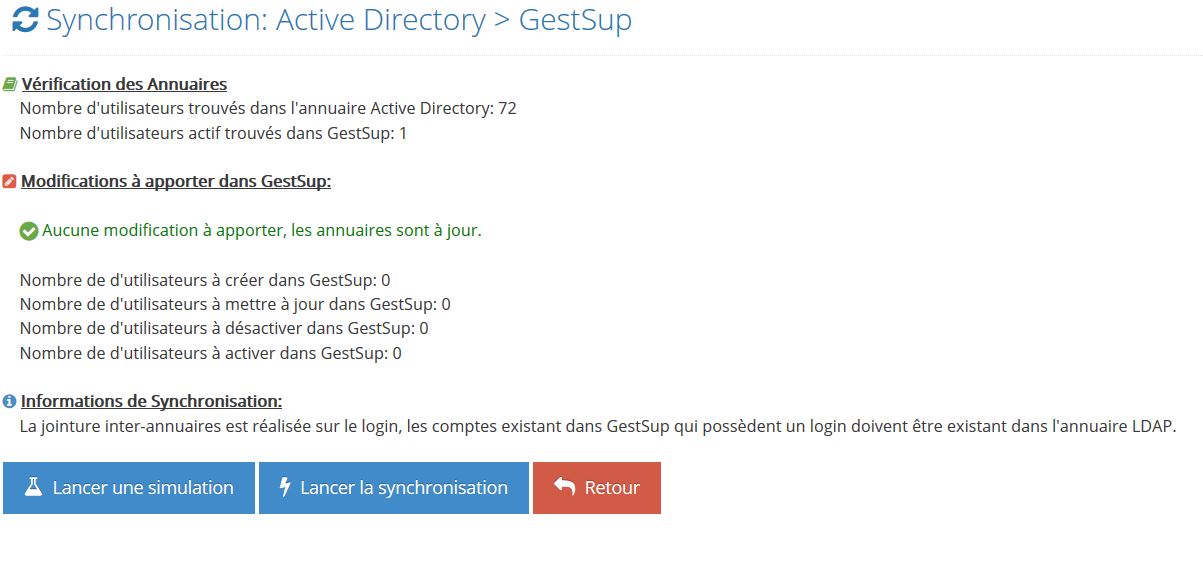Click the lightning bolt synchronisation icon

click(284, 487)
